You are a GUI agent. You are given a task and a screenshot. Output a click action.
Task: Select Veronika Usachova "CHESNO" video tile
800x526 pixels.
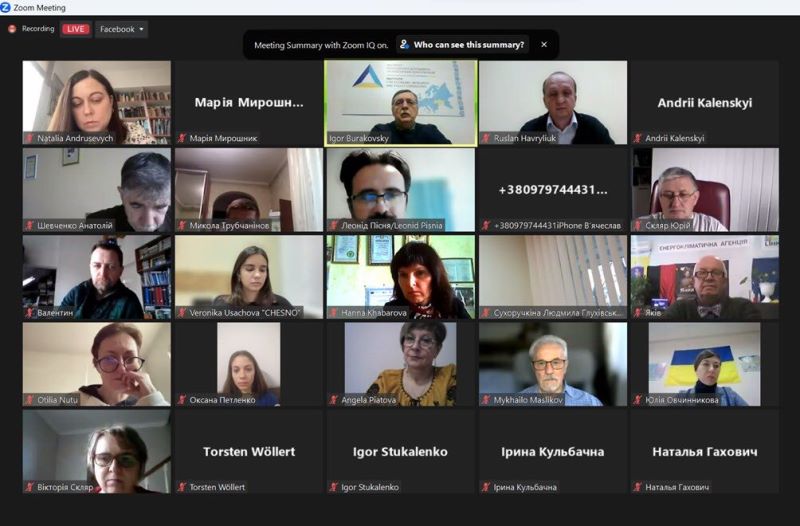249,277
